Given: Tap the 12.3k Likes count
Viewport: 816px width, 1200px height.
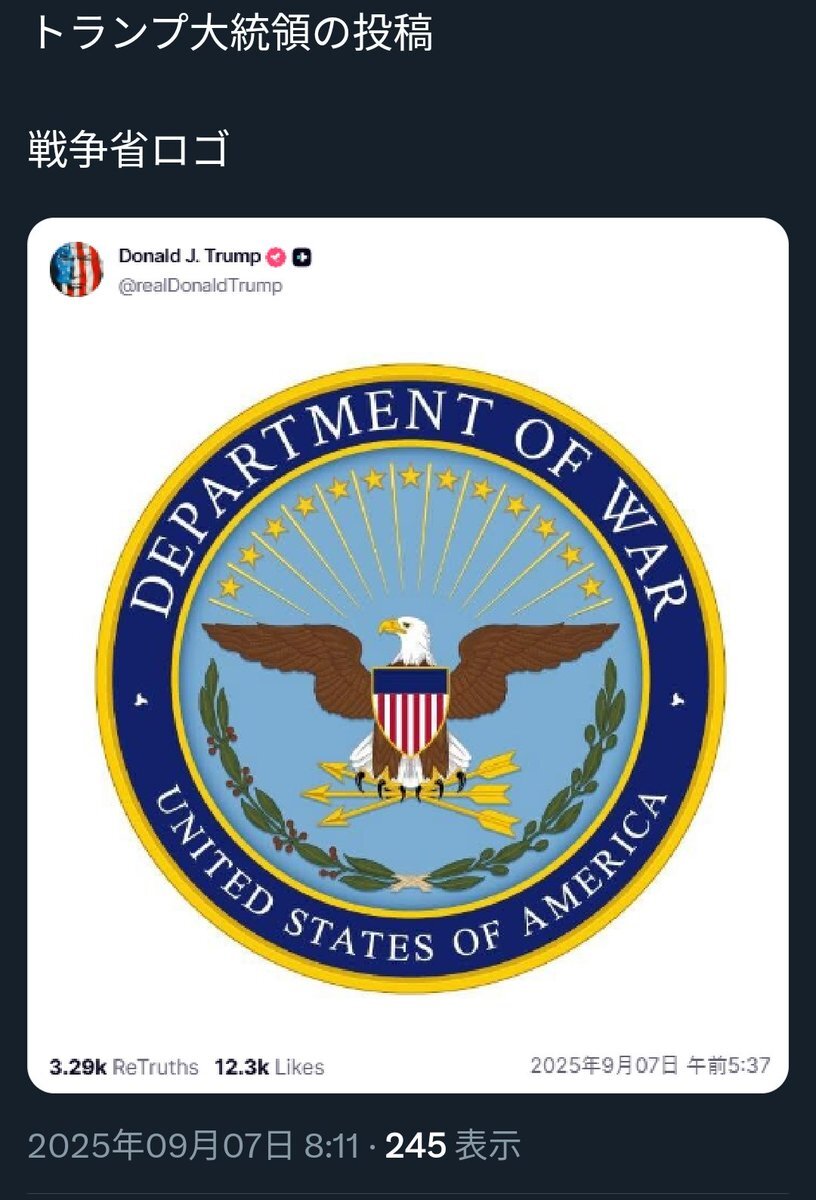Looking at the screenshot, I should [x=269, y=1067].
